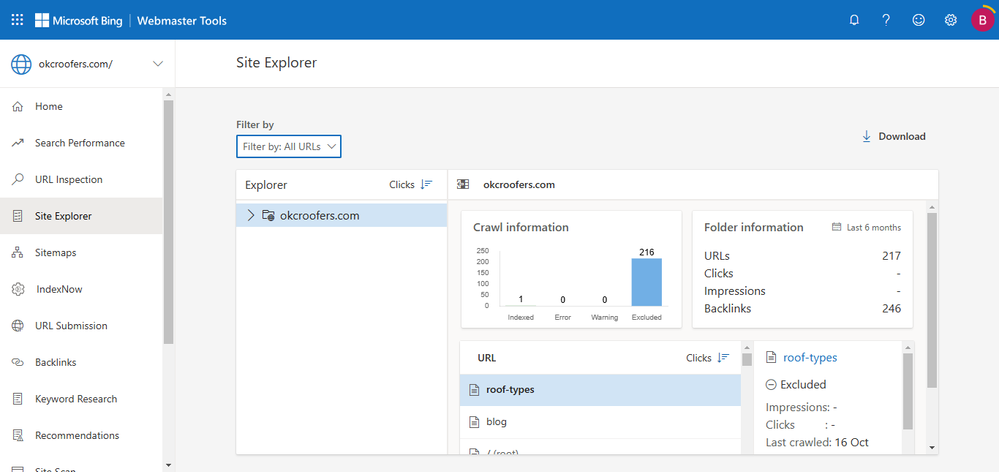Click the Site Explorer sidebar icon

pyautogui.click(x=18, y=217)
